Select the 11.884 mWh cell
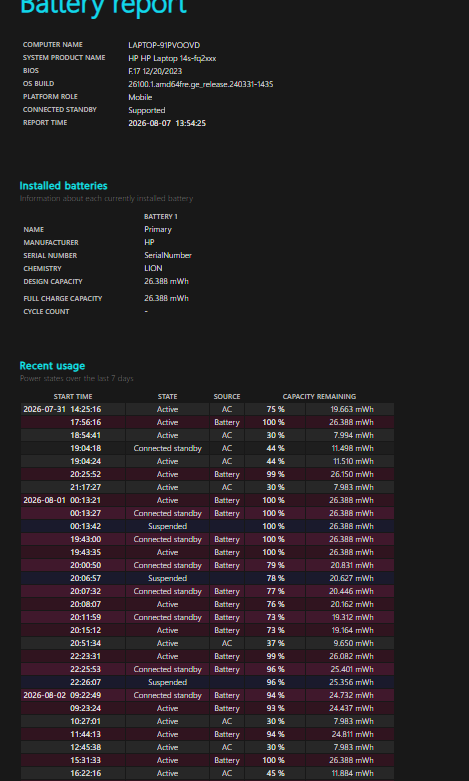469x781 pixels. coord(352,773)
